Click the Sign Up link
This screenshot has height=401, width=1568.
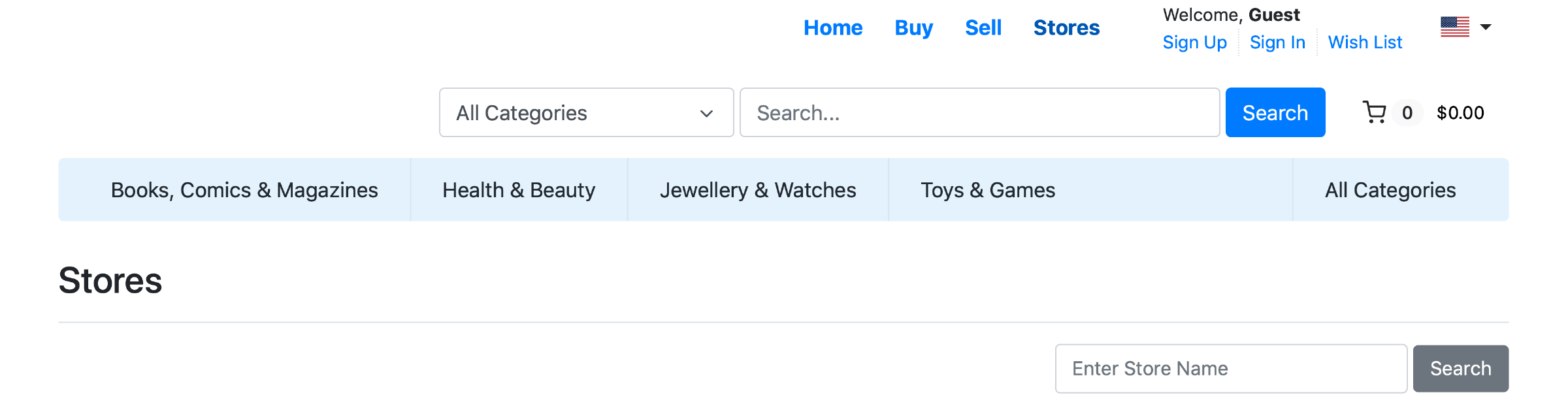point(1194,42)
